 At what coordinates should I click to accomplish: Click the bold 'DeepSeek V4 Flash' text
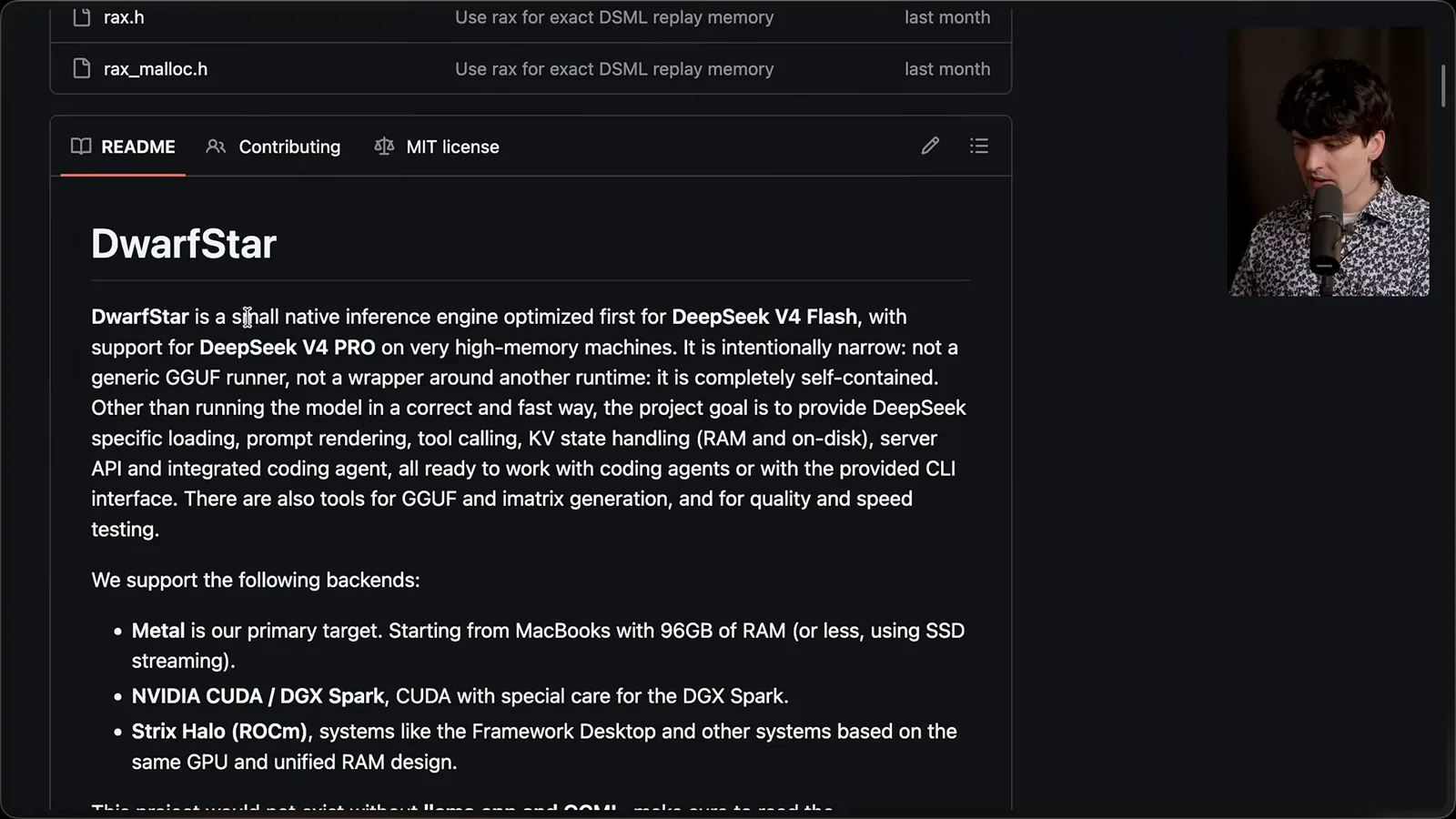[764, 317]
